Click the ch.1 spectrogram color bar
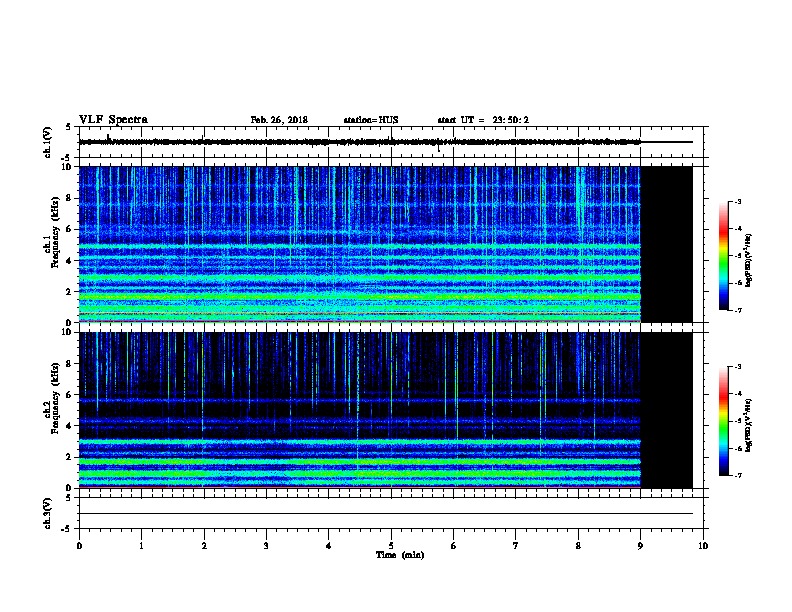The width and height of the screenshot is (792, 612). 723,256
